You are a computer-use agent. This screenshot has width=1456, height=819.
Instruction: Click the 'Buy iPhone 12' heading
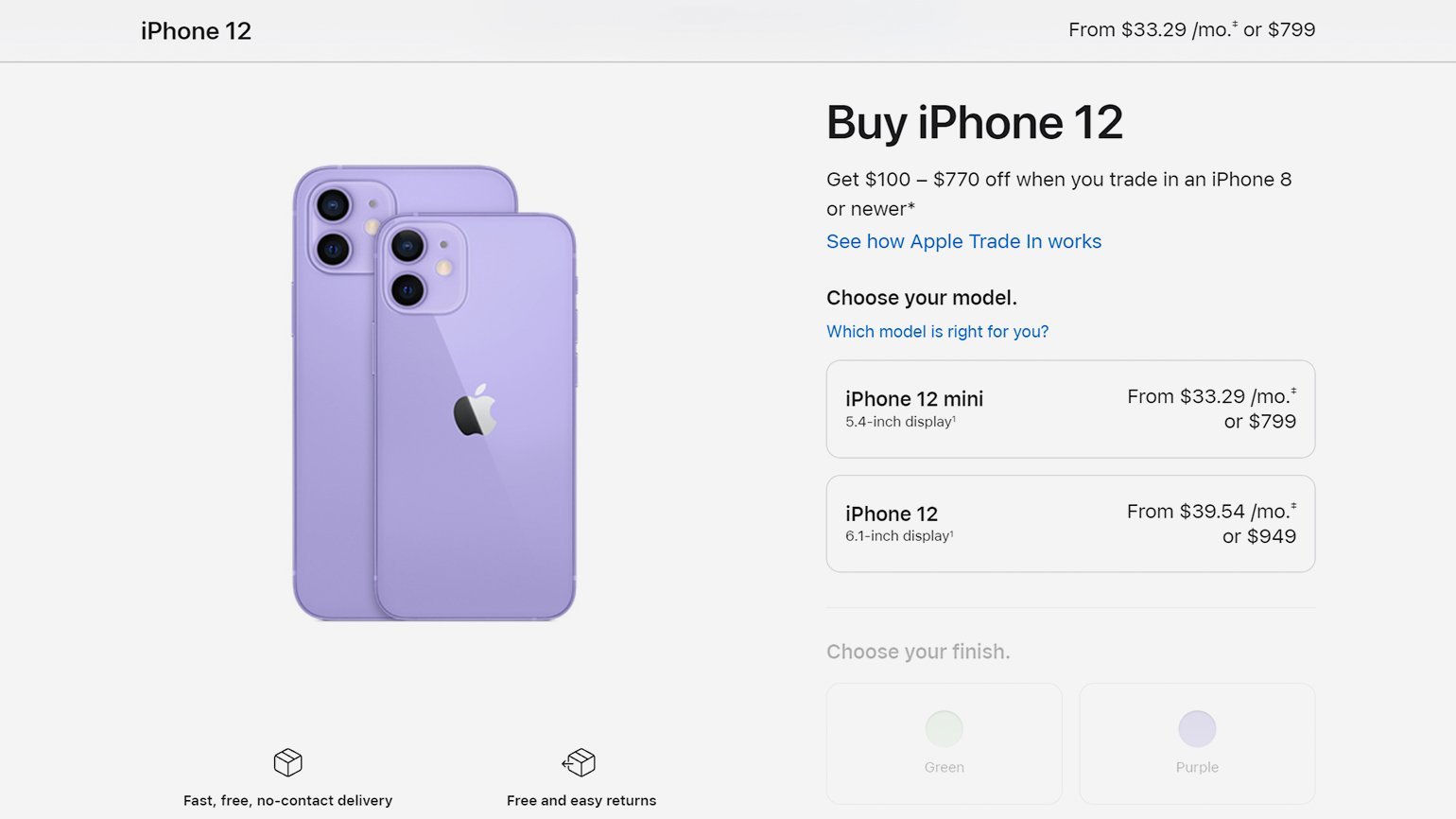pyautogui.click(x=974, y=123)
